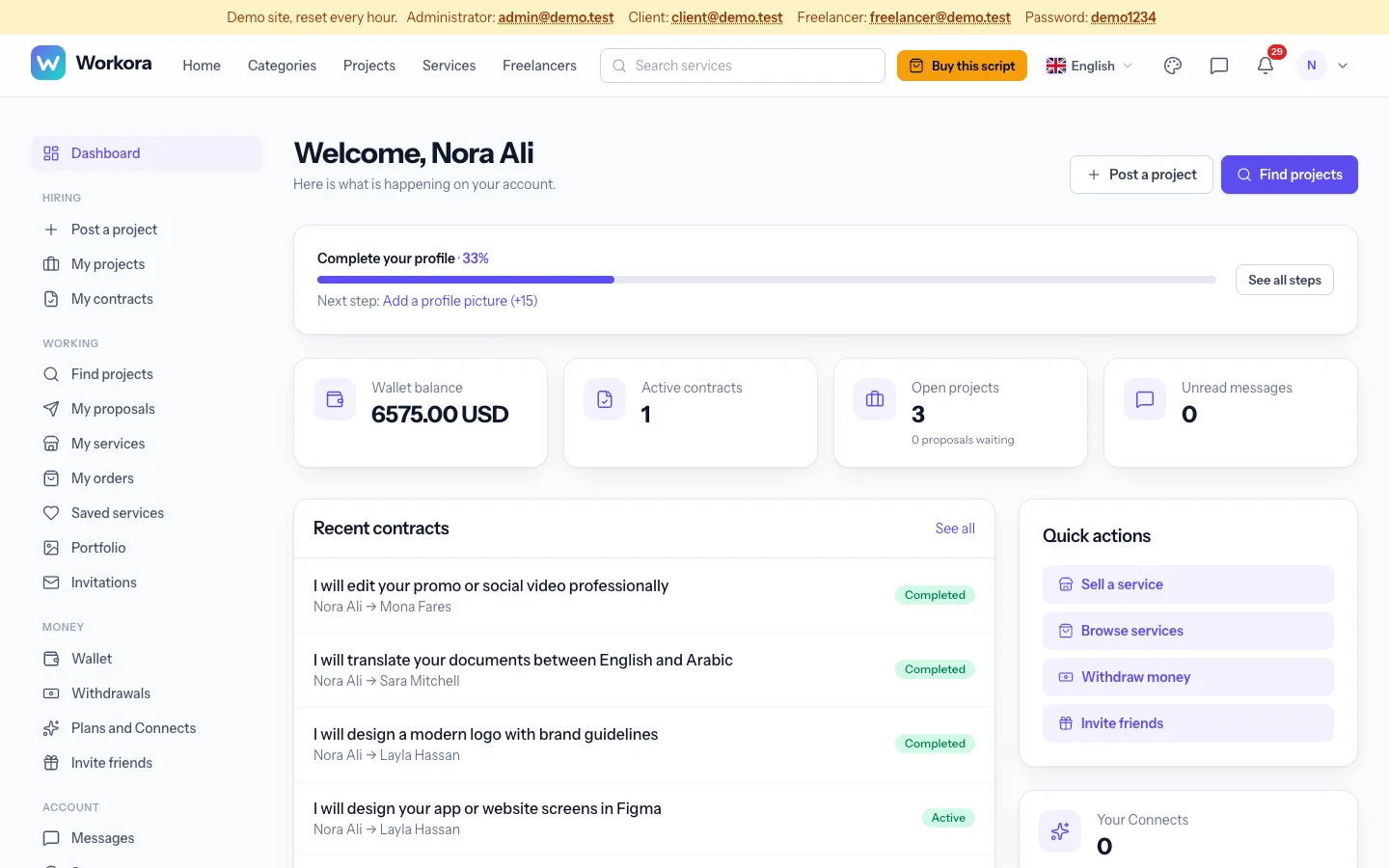This screenshot has width=1389, height=868.
Task: Click the wallet balance card icon
Action: coord(335,399)
